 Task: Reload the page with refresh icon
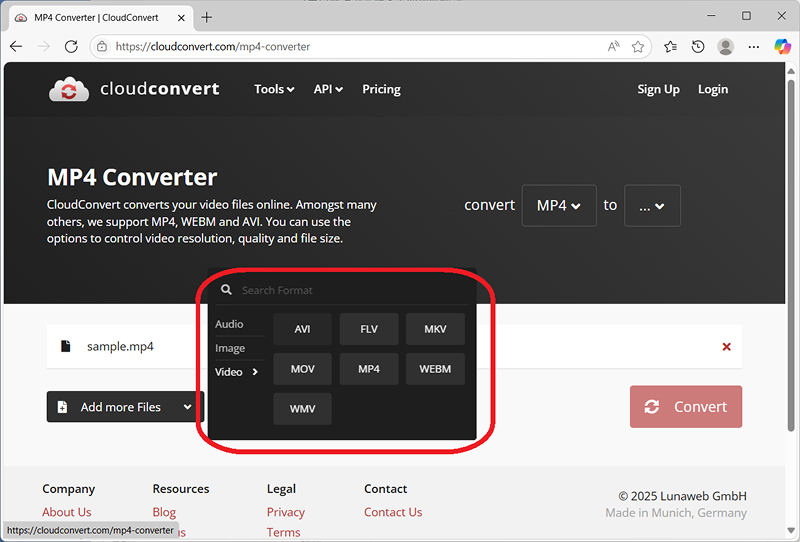click(x=71, y=46)
